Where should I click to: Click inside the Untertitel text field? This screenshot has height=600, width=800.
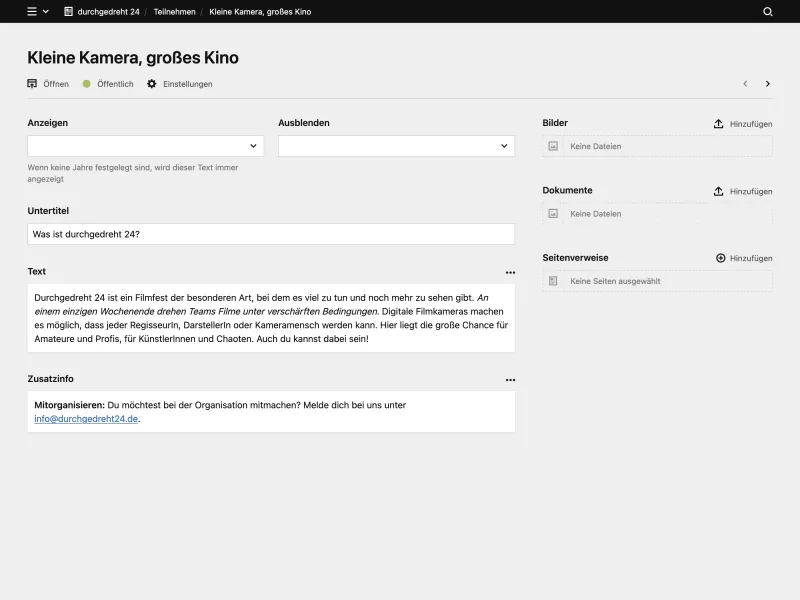tap(270, 233)
